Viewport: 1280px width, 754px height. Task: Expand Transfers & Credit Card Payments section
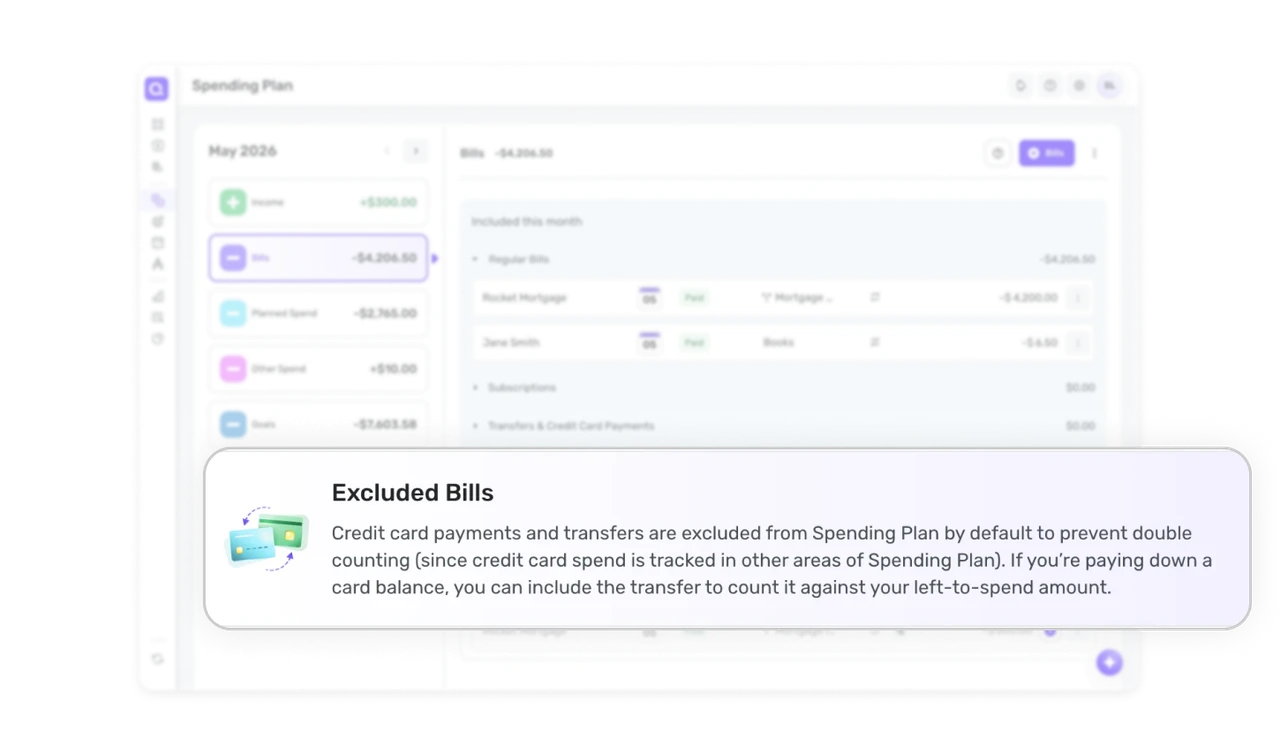click(476, 425)
